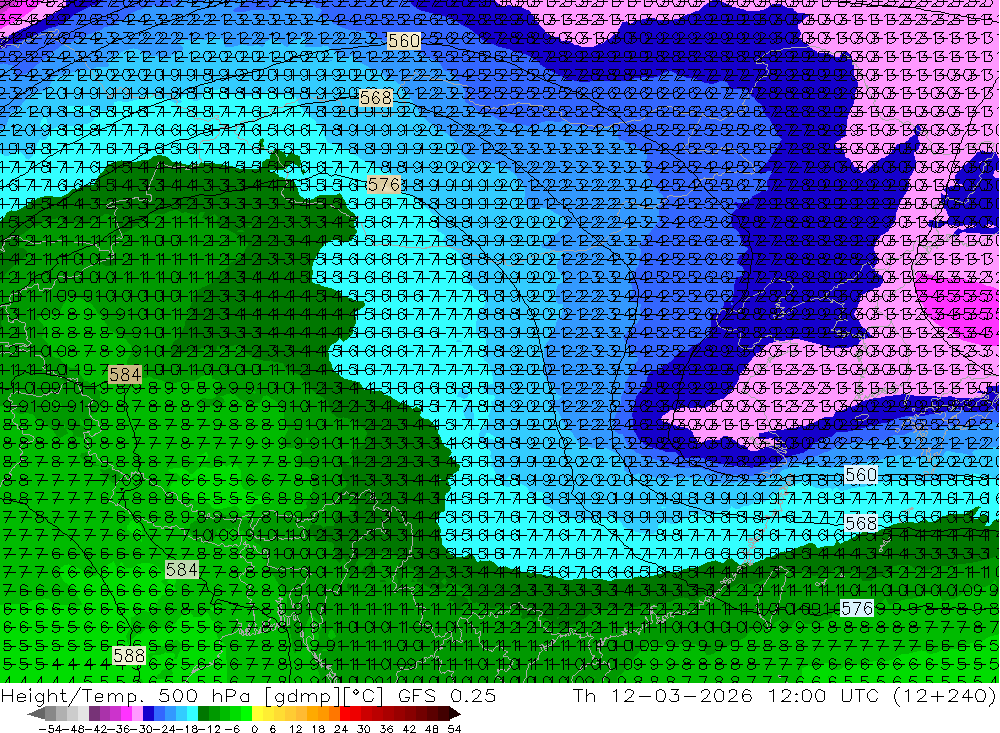Screen dimensions: 1000x733
Task: Click the 54 value at legend's right end
Action: pos(454,729)
